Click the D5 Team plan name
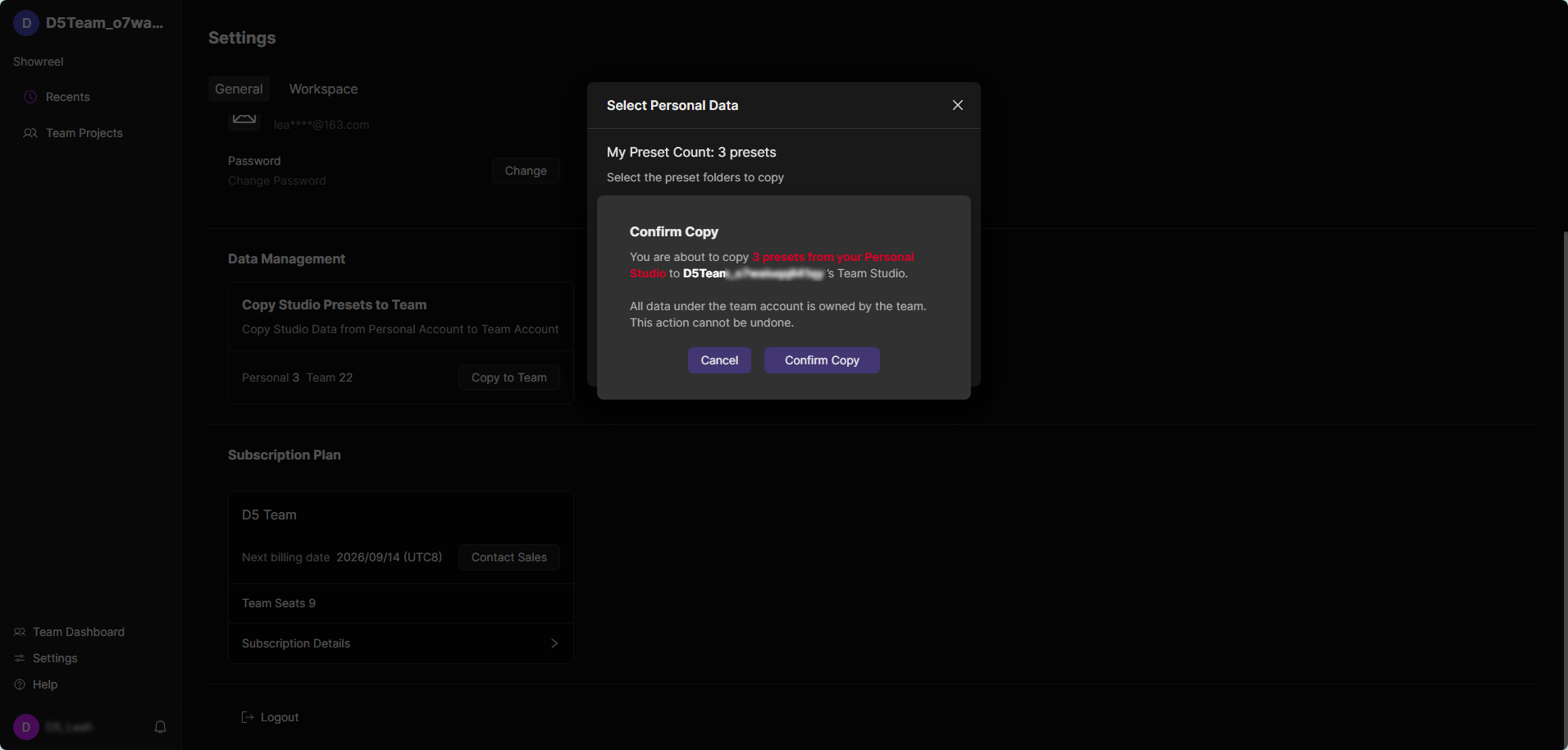1568x750 pixels. click(269, 514)
